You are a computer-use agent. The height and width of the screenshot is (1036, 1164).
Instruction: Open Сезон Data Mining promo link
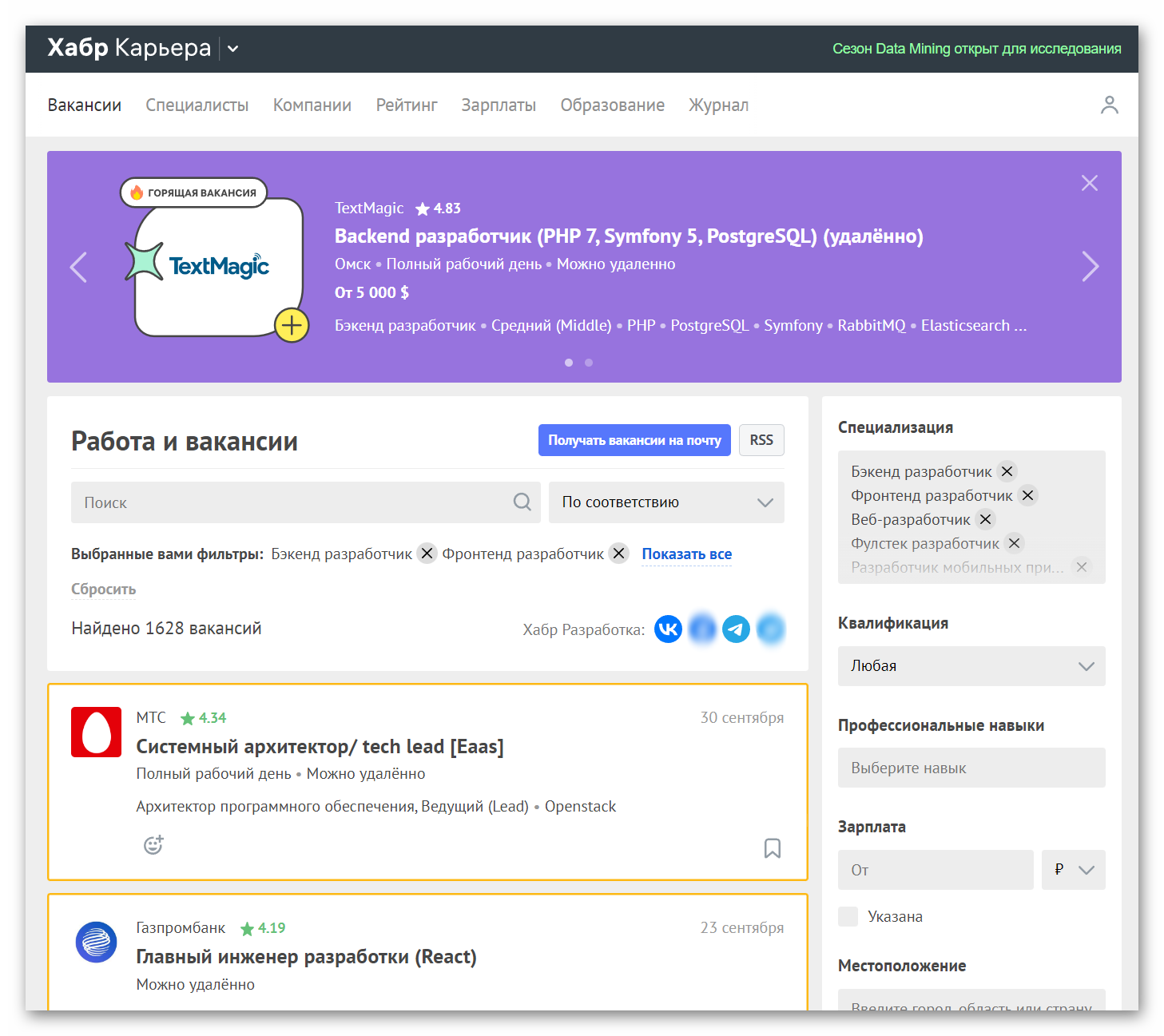[976, 49]
